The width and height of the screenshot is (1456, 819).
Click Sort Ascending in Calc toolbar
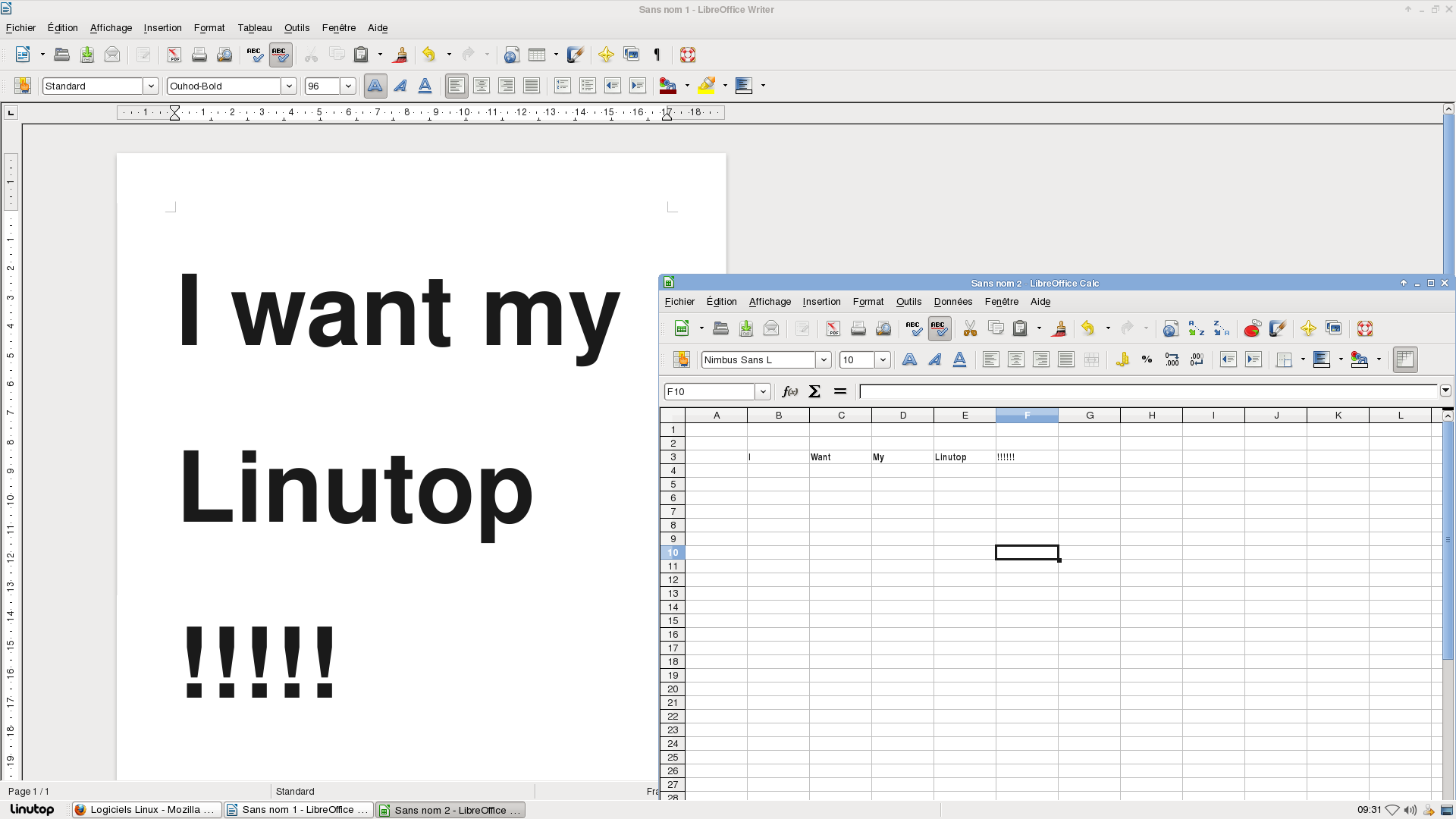1196,328
